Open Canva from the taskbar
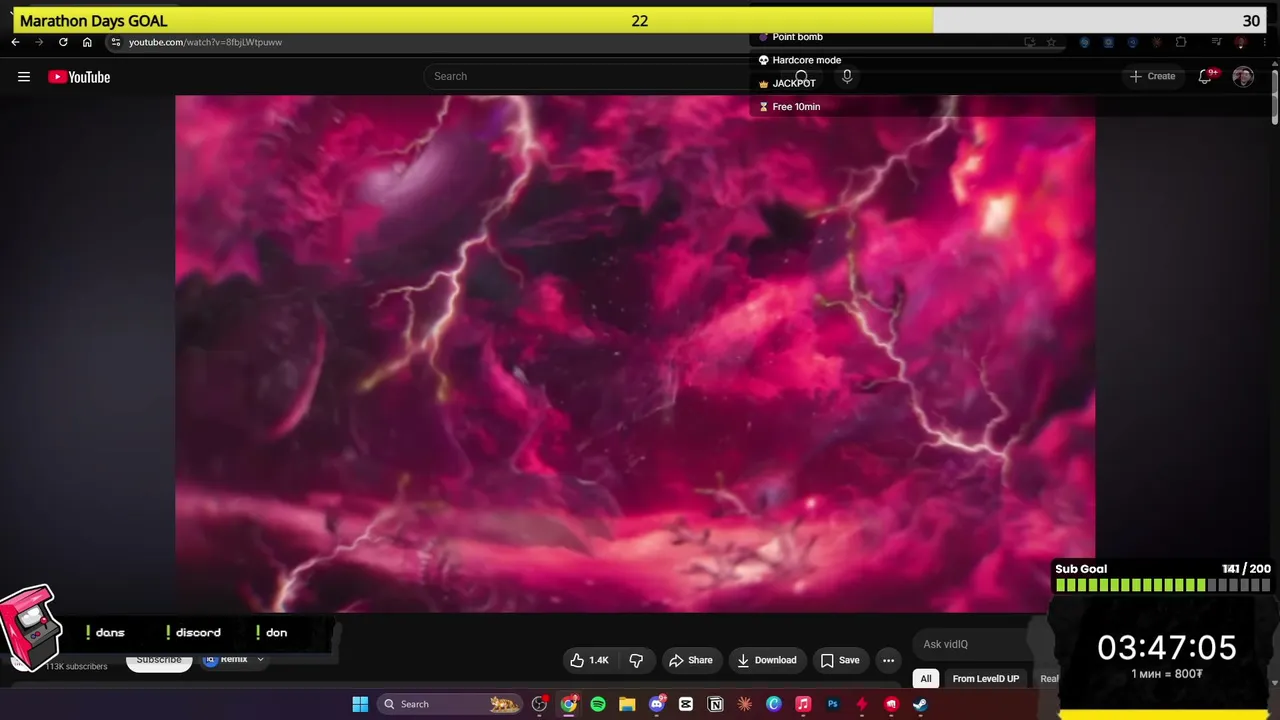The image size is (1280, 720). coord(774,704)
